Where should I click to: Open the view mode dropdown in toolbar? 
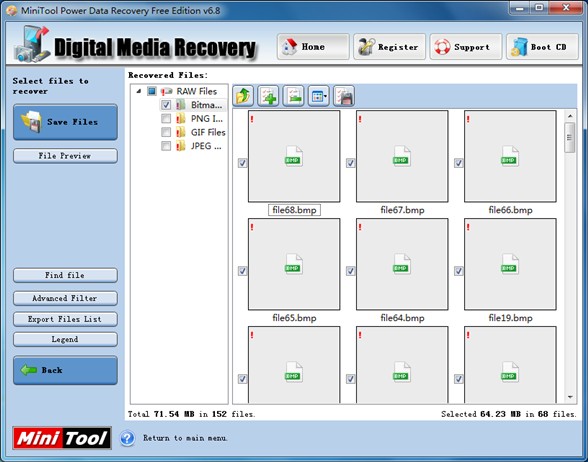coord(319,96)
